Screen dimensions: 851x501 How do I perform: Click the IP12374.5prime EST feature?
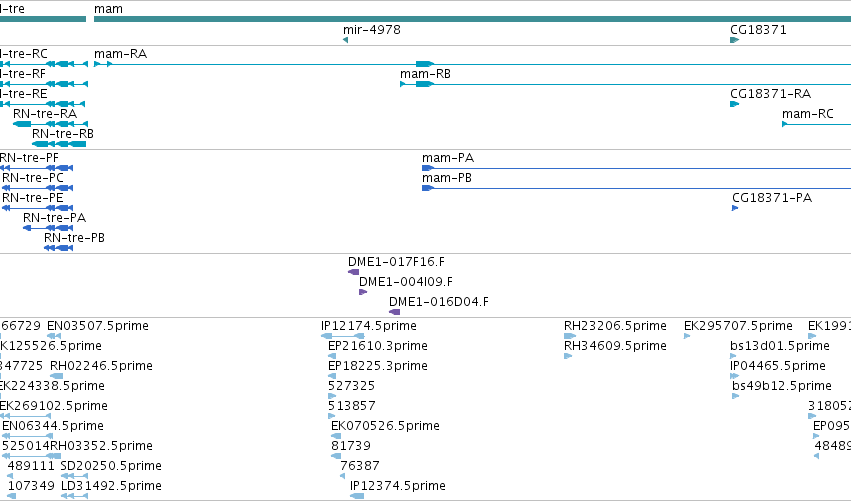(x=357, y=496)
